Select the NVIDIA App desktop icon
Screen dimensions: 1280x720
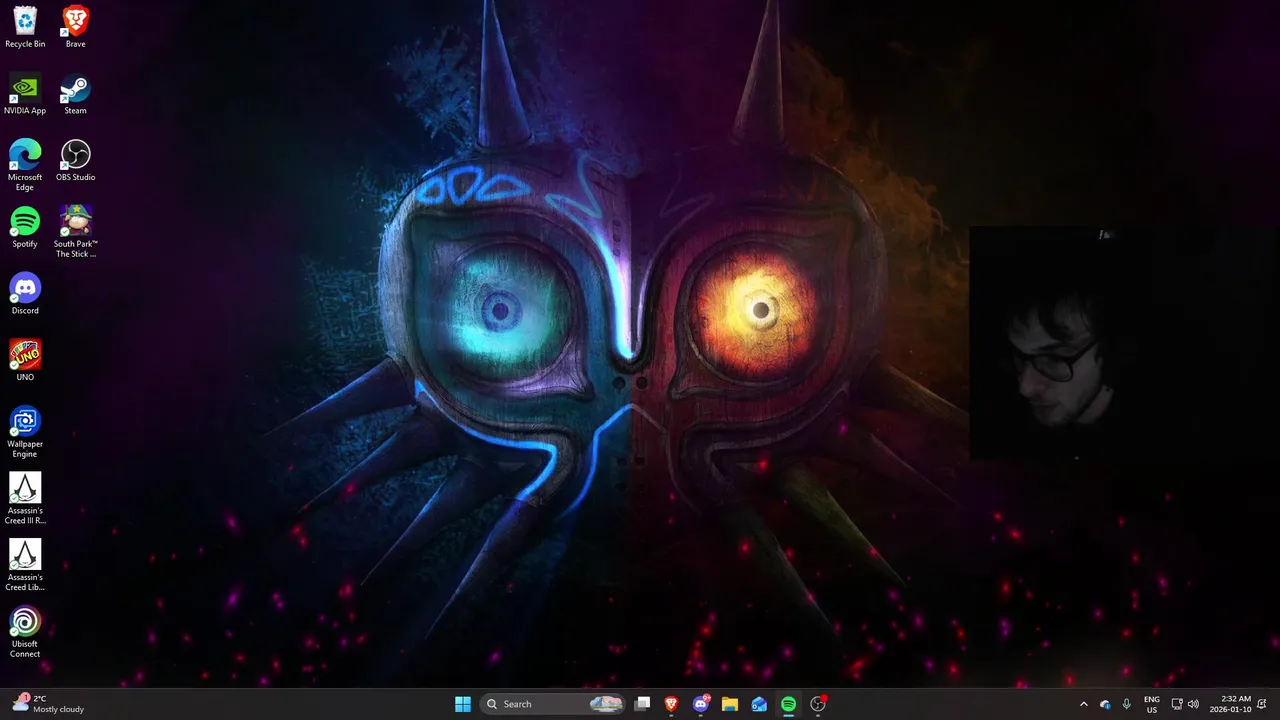tap(25, 94)
